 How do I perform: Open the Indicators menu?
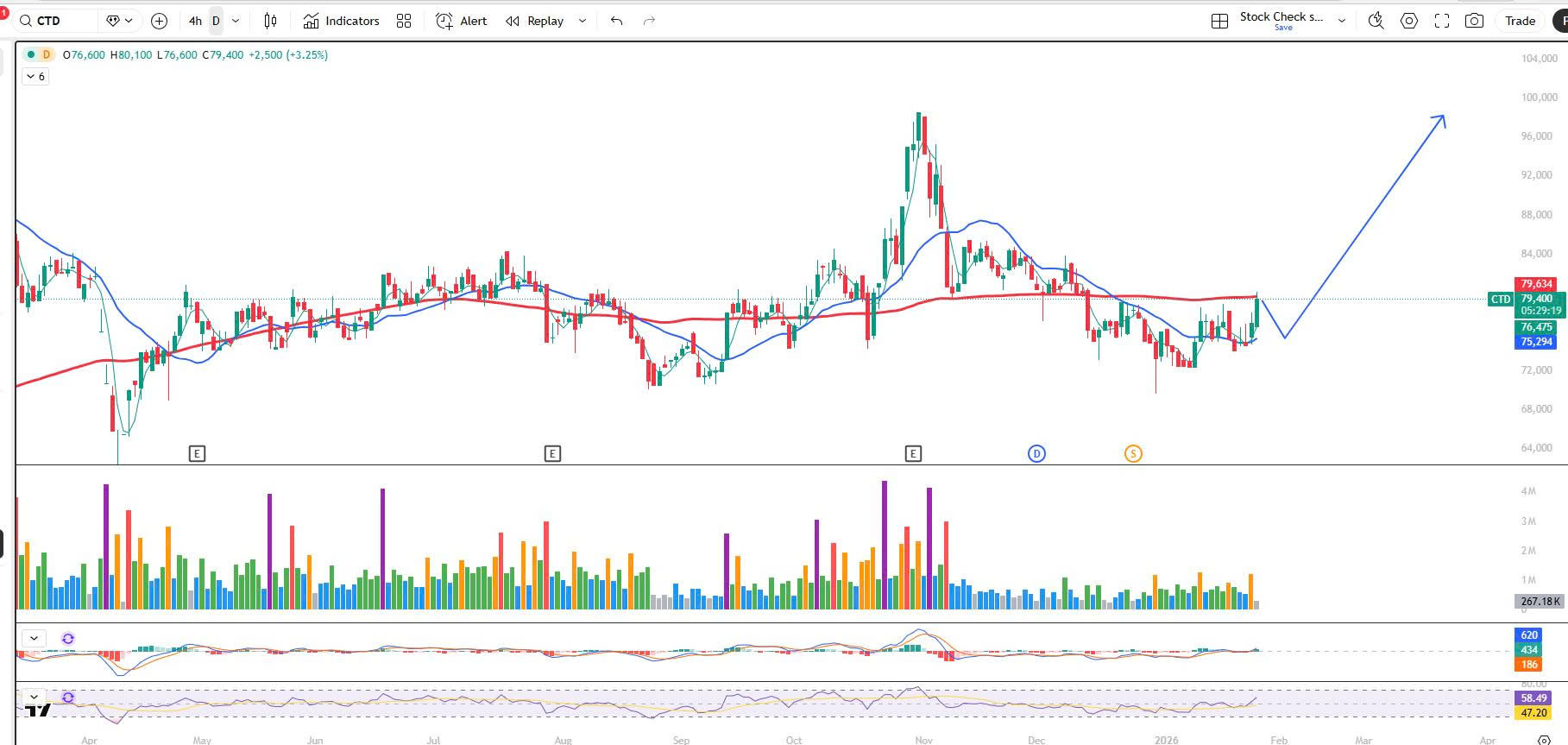tap(342, 21)
